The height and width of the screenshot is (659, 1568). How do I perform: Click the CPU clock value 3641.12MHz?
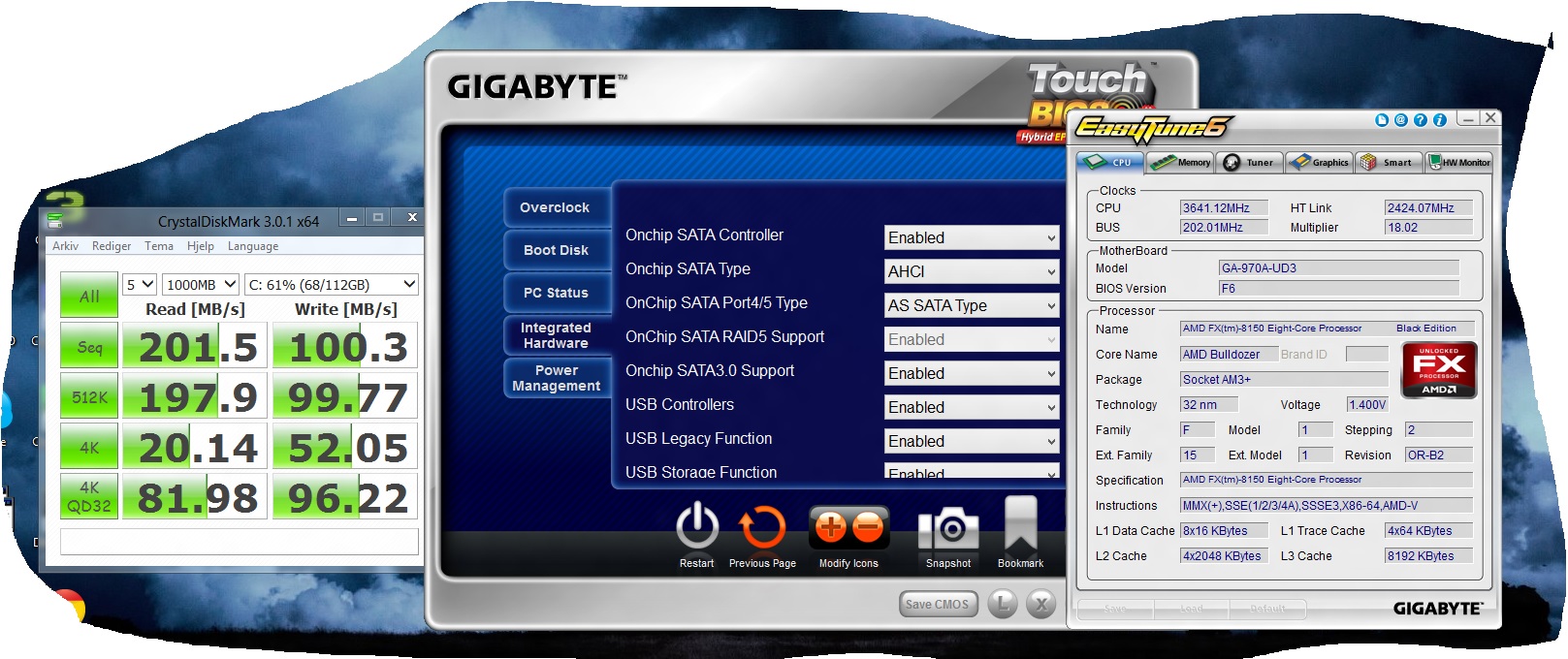click(1224, 207)
